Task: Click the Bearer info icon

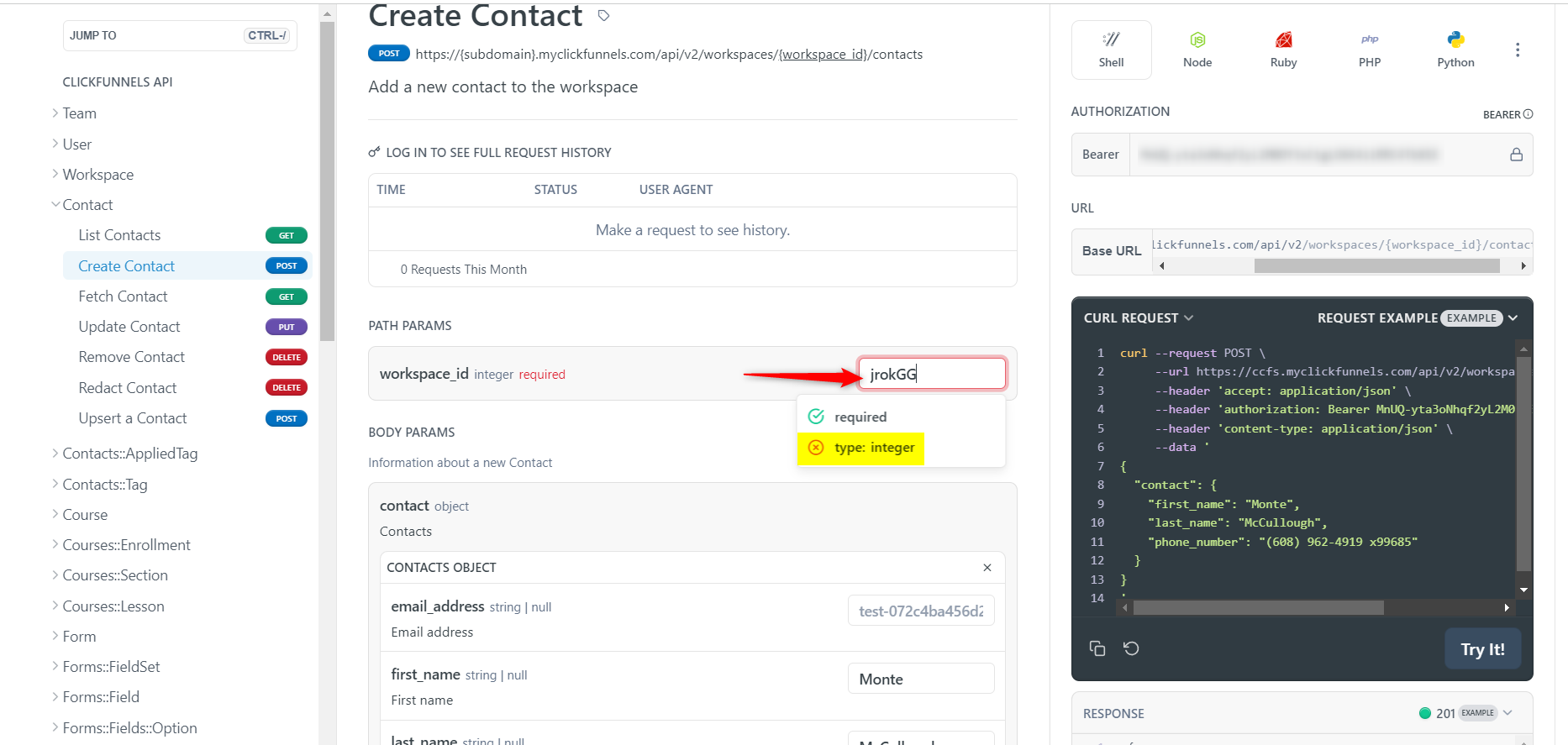Action: (1529, 114)
